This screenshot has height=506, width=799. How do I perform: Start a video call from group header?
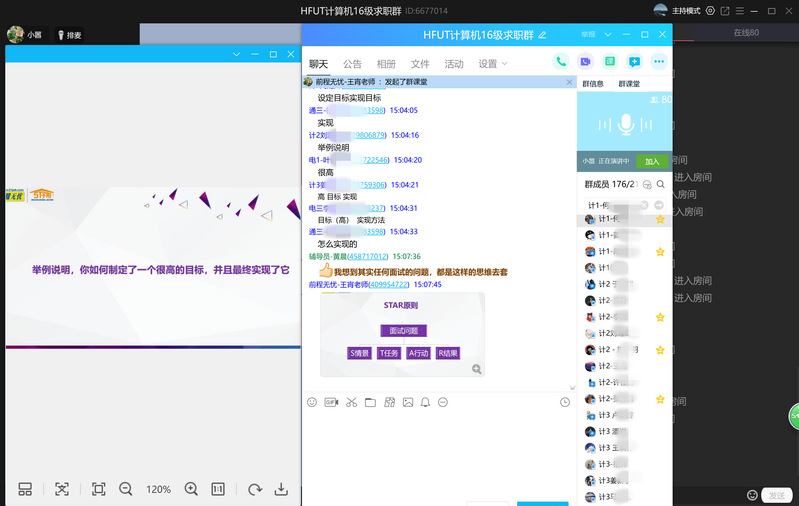[x=586, y=62]
